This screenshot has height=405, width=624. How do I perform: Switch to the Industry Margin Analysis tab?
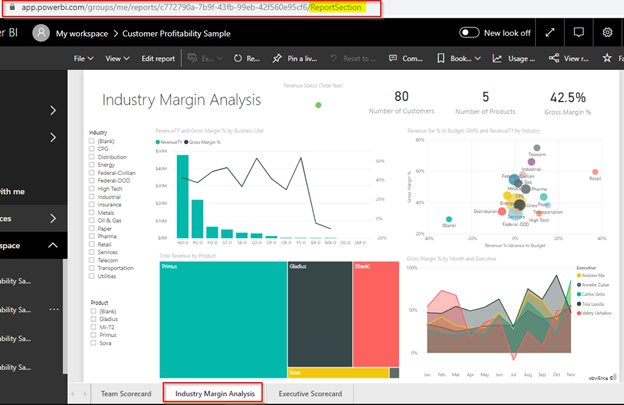(x=213, y=393)
